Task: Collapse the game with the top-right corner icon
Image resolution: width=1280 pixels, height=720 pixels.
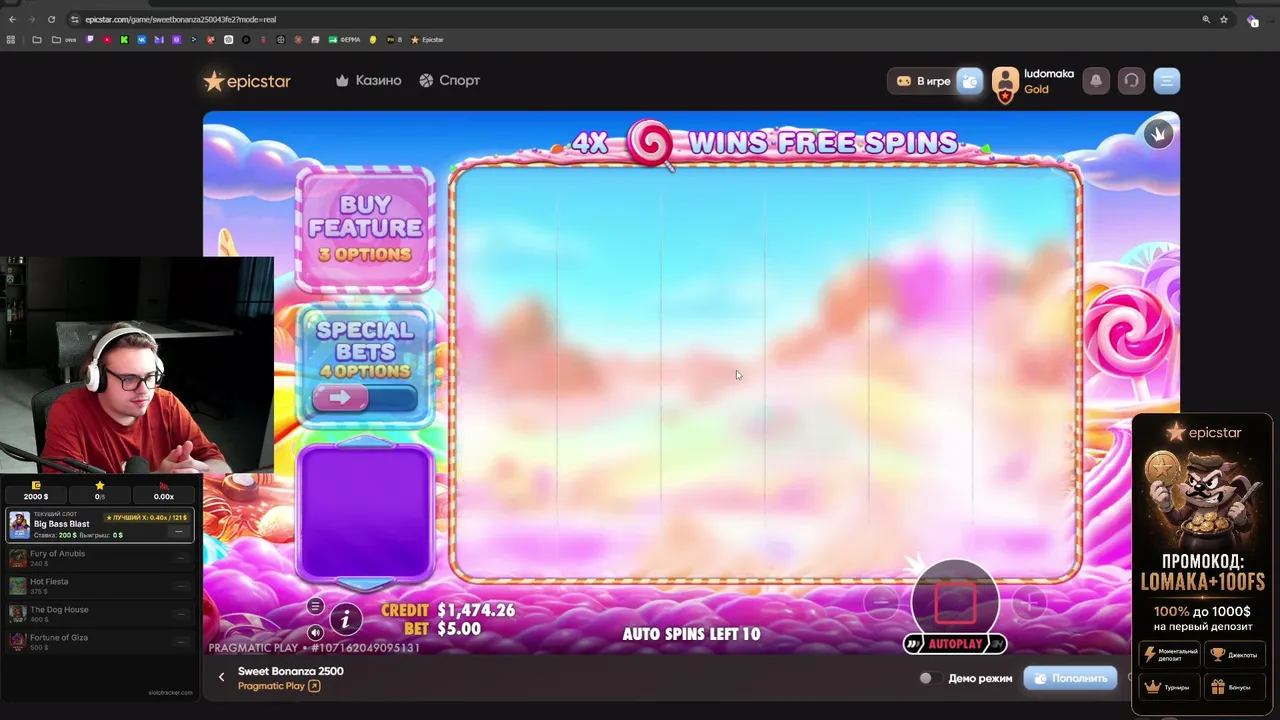Action: click(1159, 134)
